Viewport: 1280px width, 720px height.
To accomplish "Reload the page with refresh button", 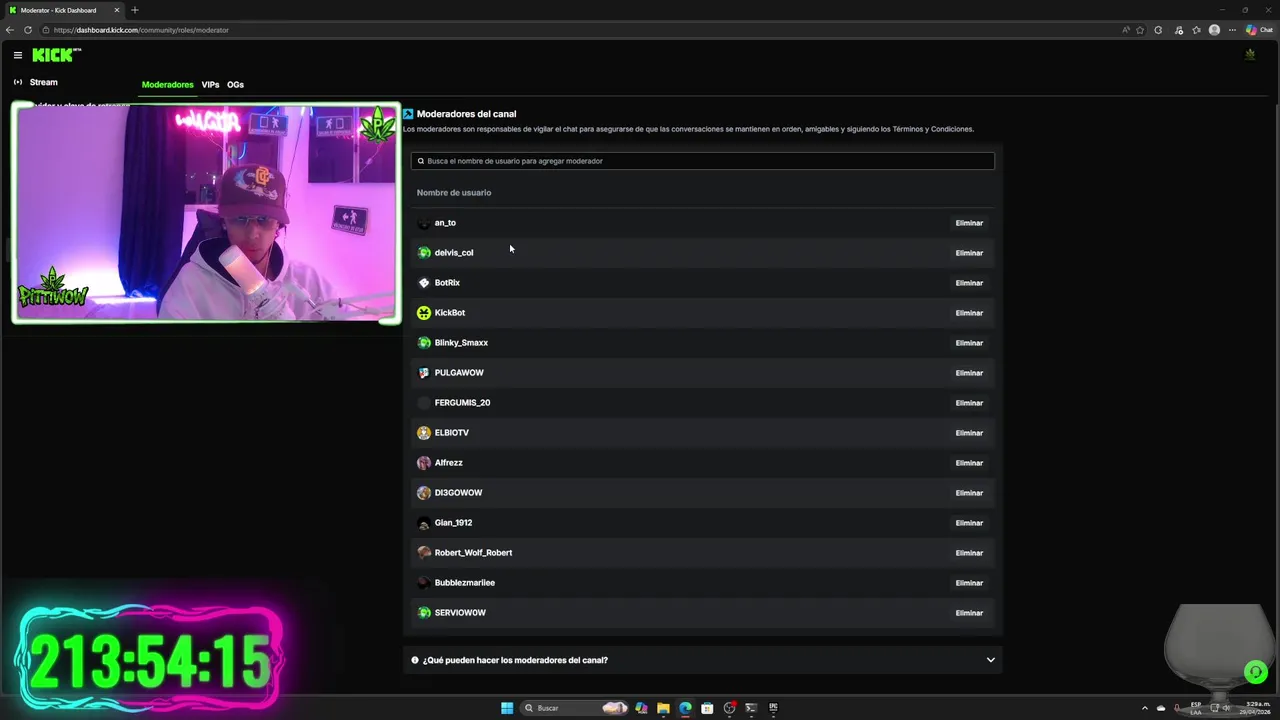I will (28, 30).
